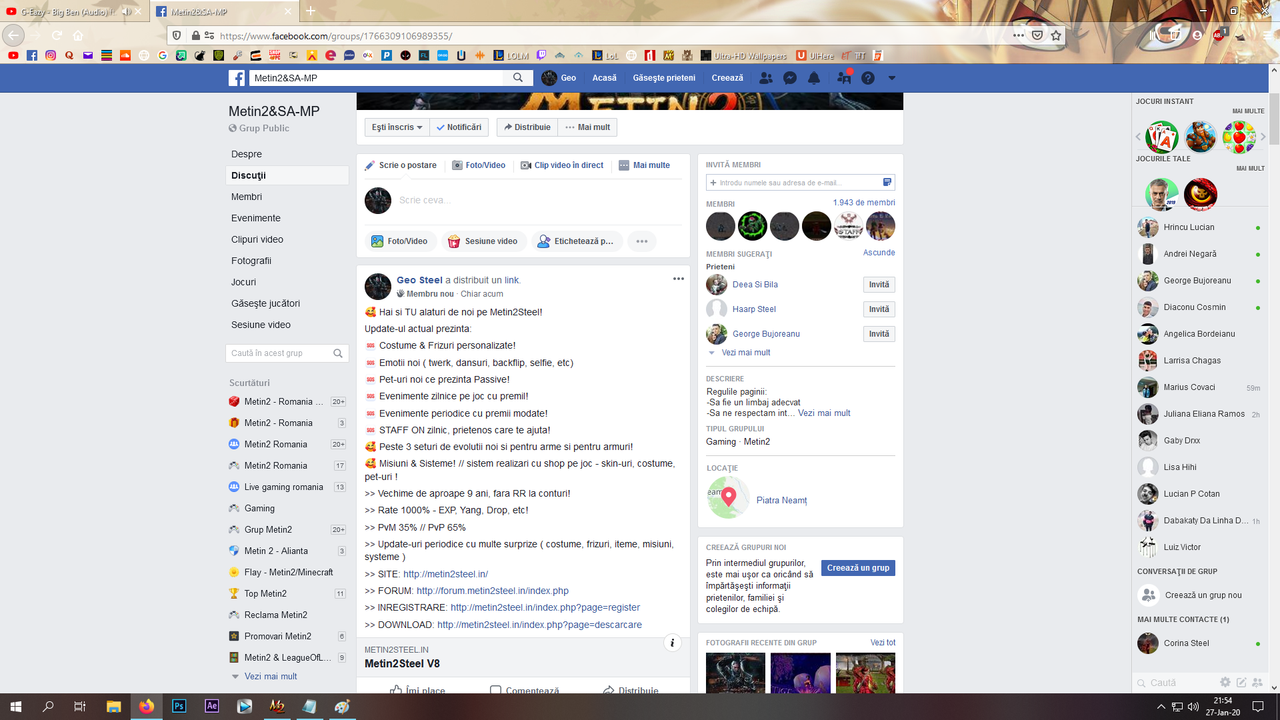Image resolution: width=1280 pixels, height=720 pixels.
Task: Go to Firefox home page icon
Action: [x=78, y=35]
